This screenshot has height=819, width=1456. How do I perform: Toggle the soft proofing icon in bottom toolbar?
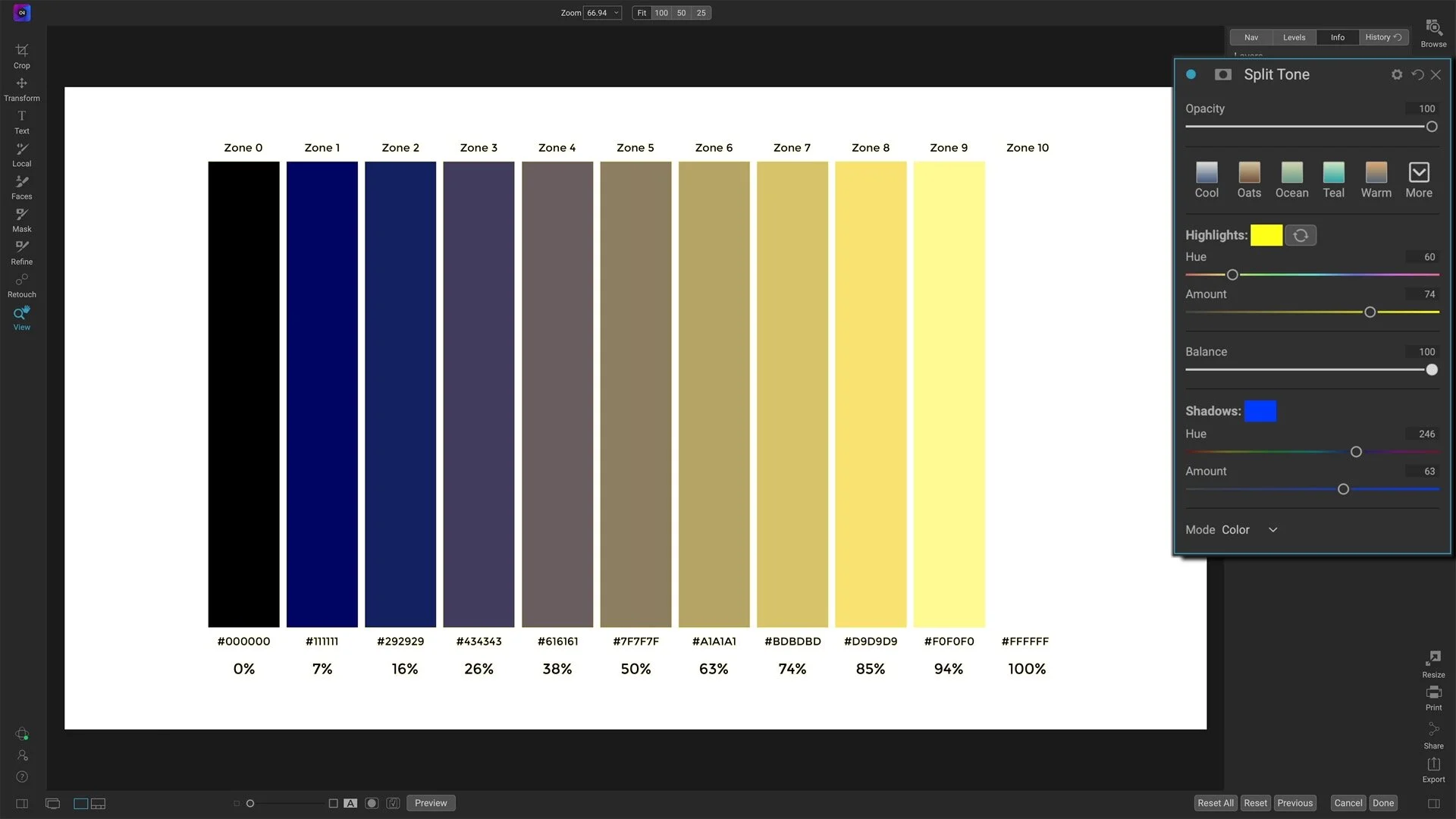[x=372, y=802]
